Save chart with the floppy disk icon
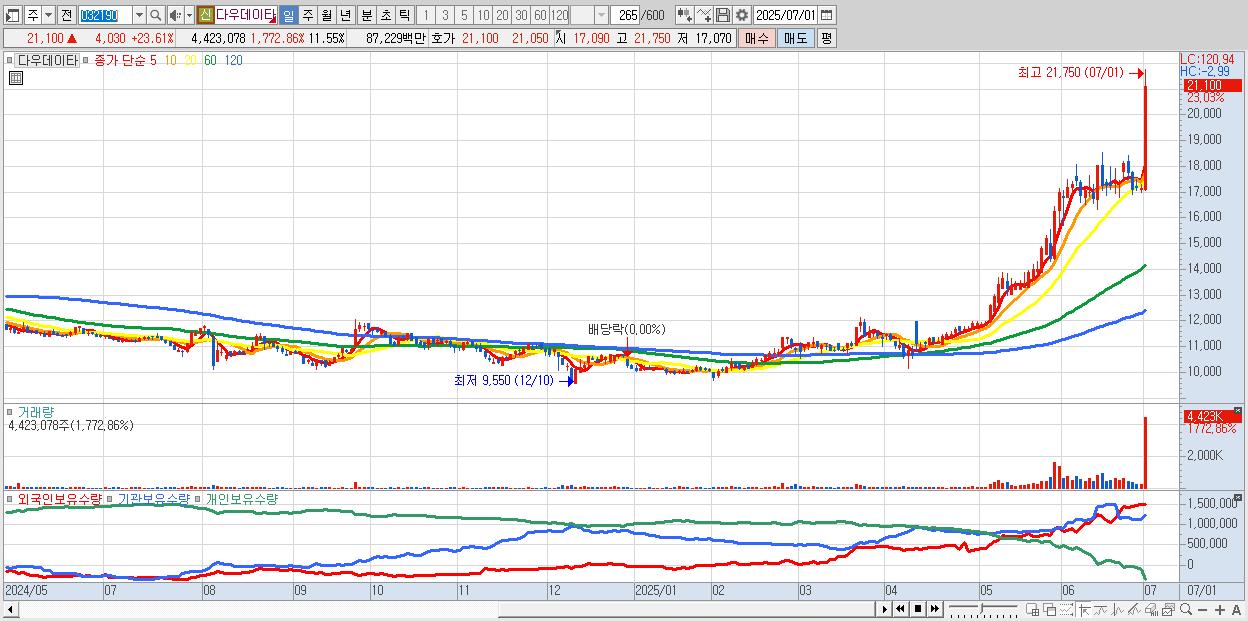The height and width of the screenshot is (621, 1248). (723, 15)
